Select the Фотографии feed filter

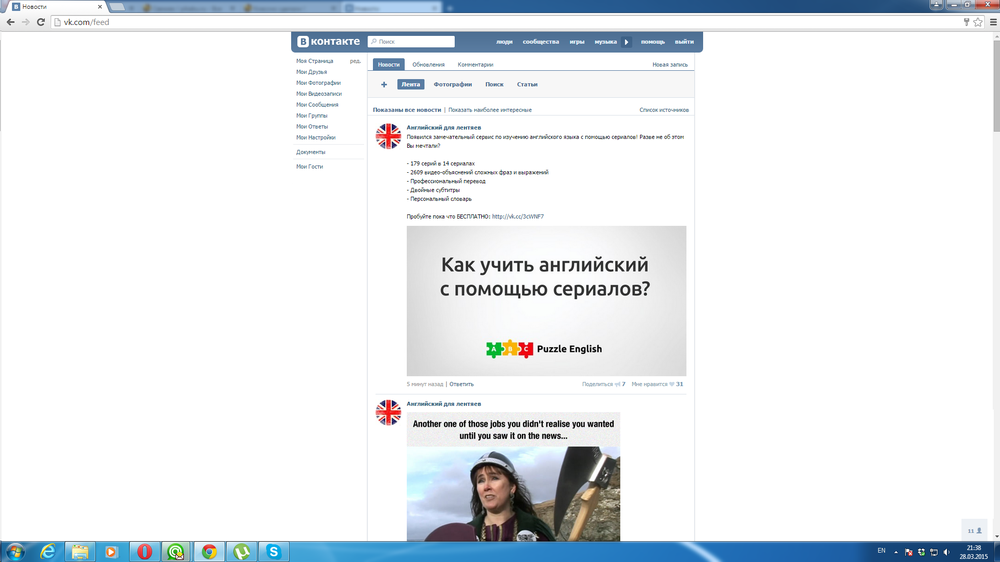(x=453, y=84)
